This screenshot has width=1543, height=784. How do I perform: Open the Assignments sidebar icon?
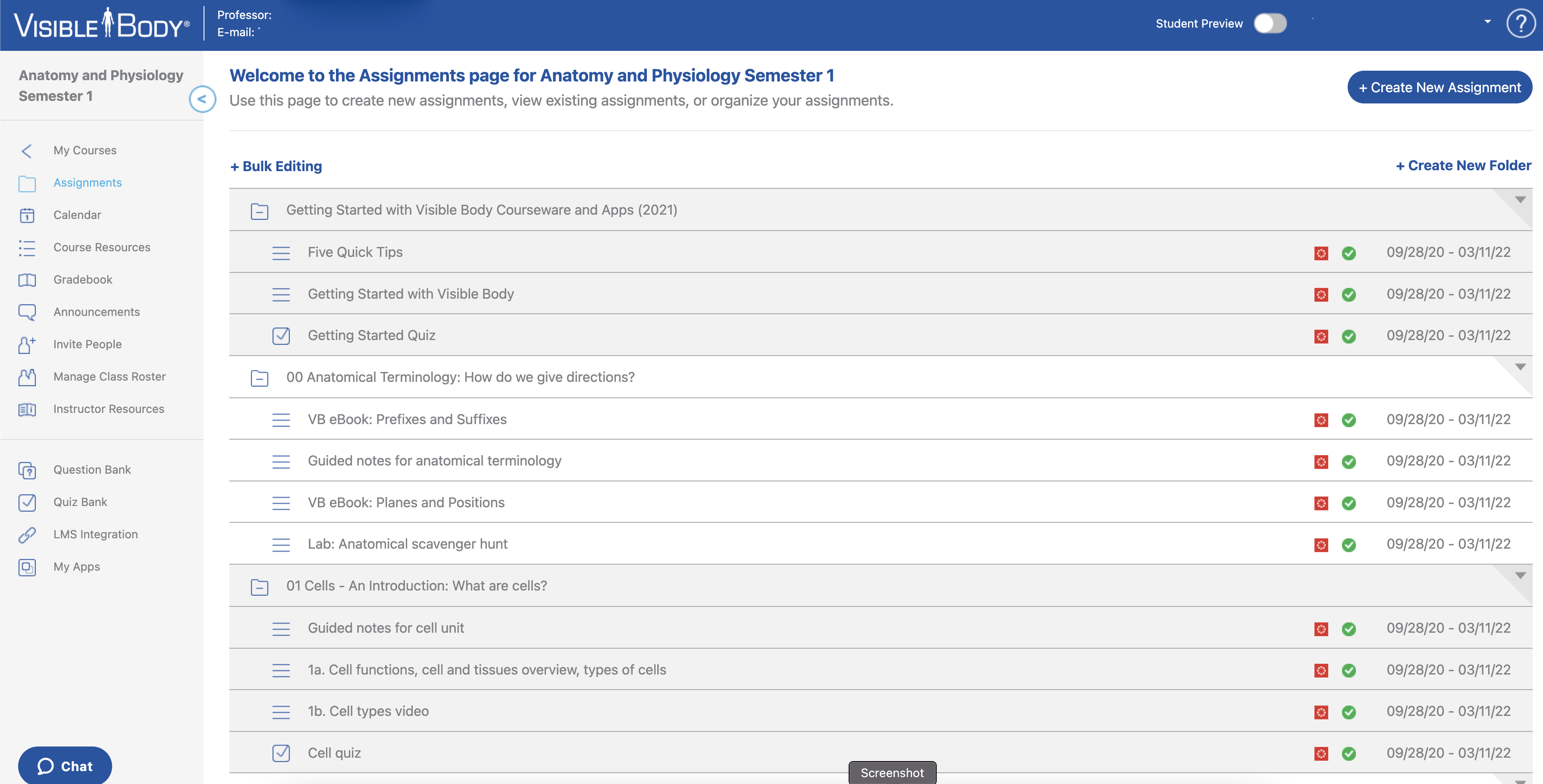click(28, 184)
